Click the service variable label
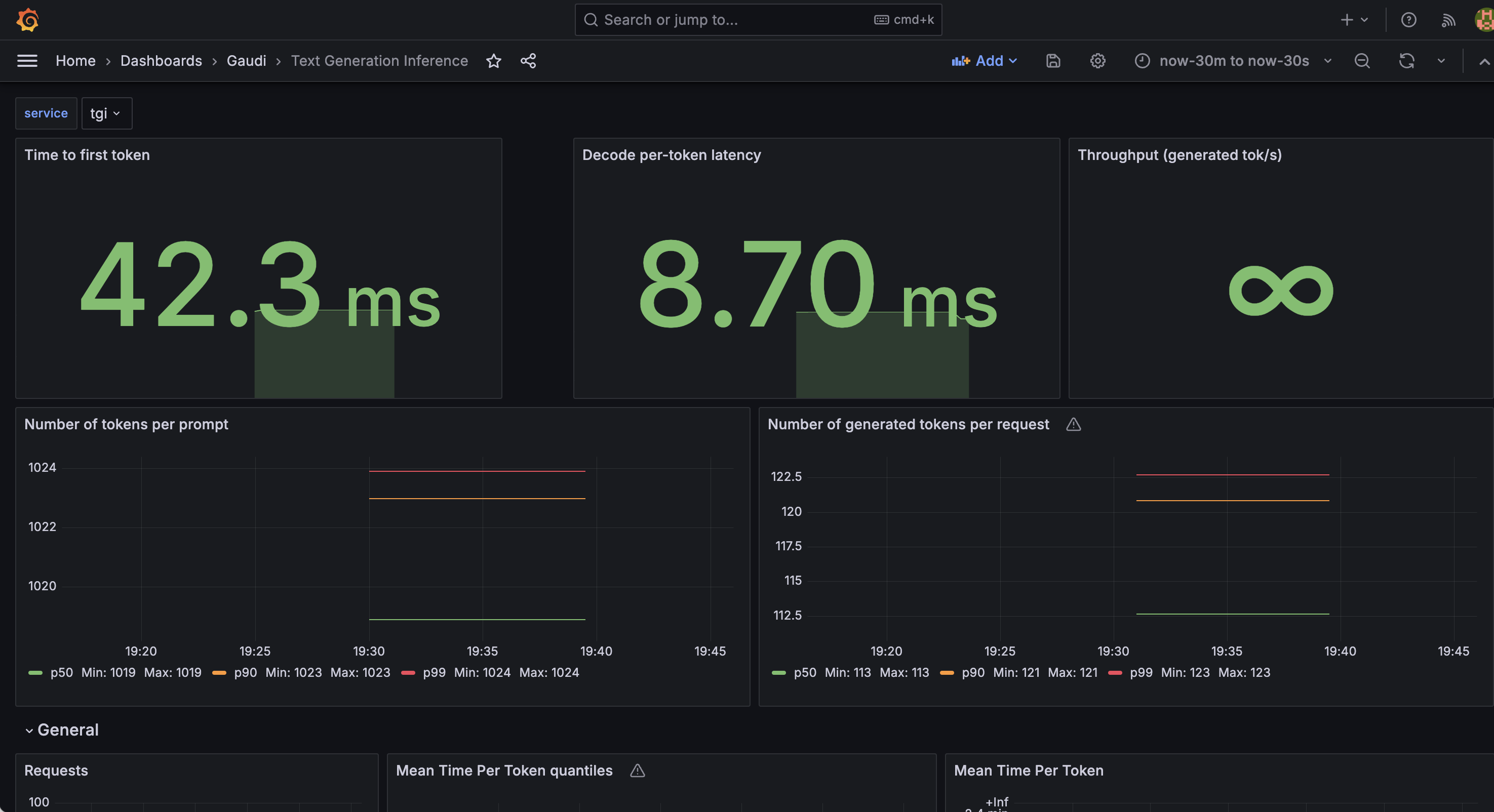 (46, 113)
